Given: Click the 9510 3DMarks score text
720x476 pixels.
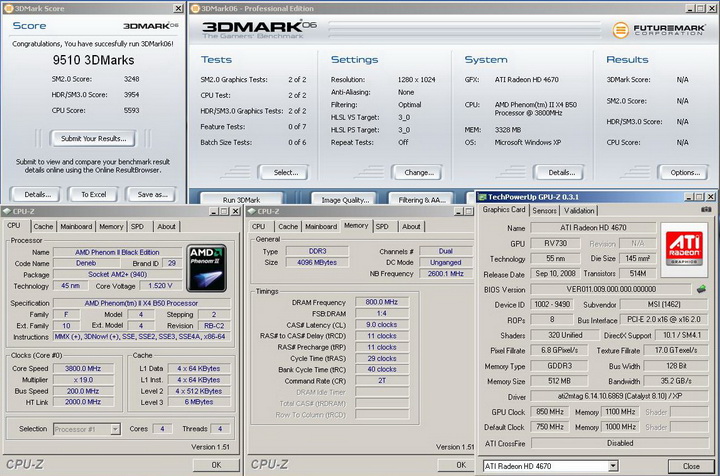Looking at the screenshot, I should coord(93,60).
